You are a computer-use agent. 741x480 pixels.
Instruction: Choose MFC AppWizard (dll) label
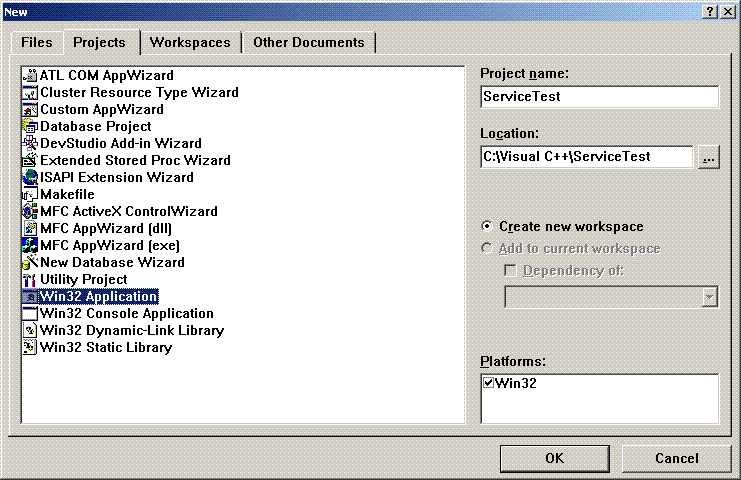point(106,229)
